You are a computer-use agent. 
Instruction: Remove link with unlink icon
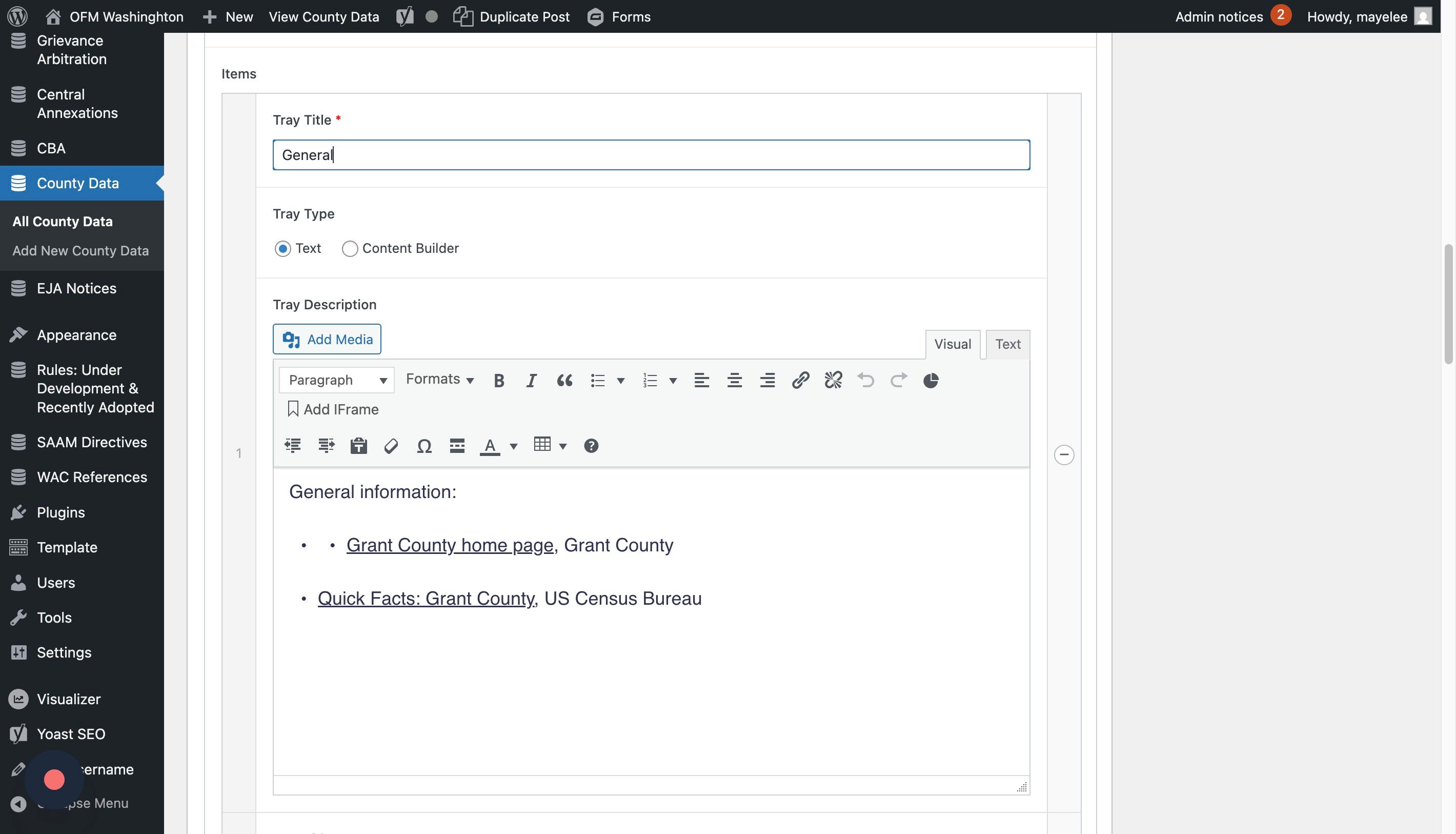(x=833, y=381)
